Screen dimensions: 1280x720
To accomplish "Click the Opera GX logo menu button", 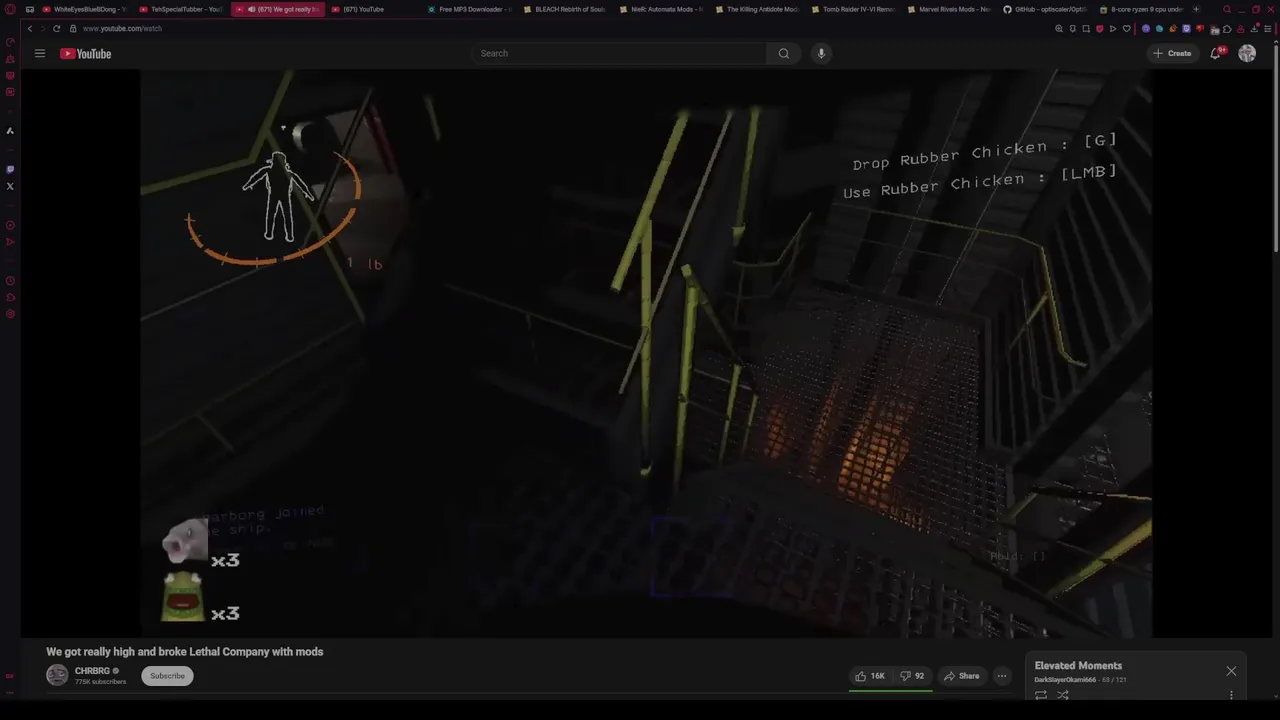I will tap(10, 9).
